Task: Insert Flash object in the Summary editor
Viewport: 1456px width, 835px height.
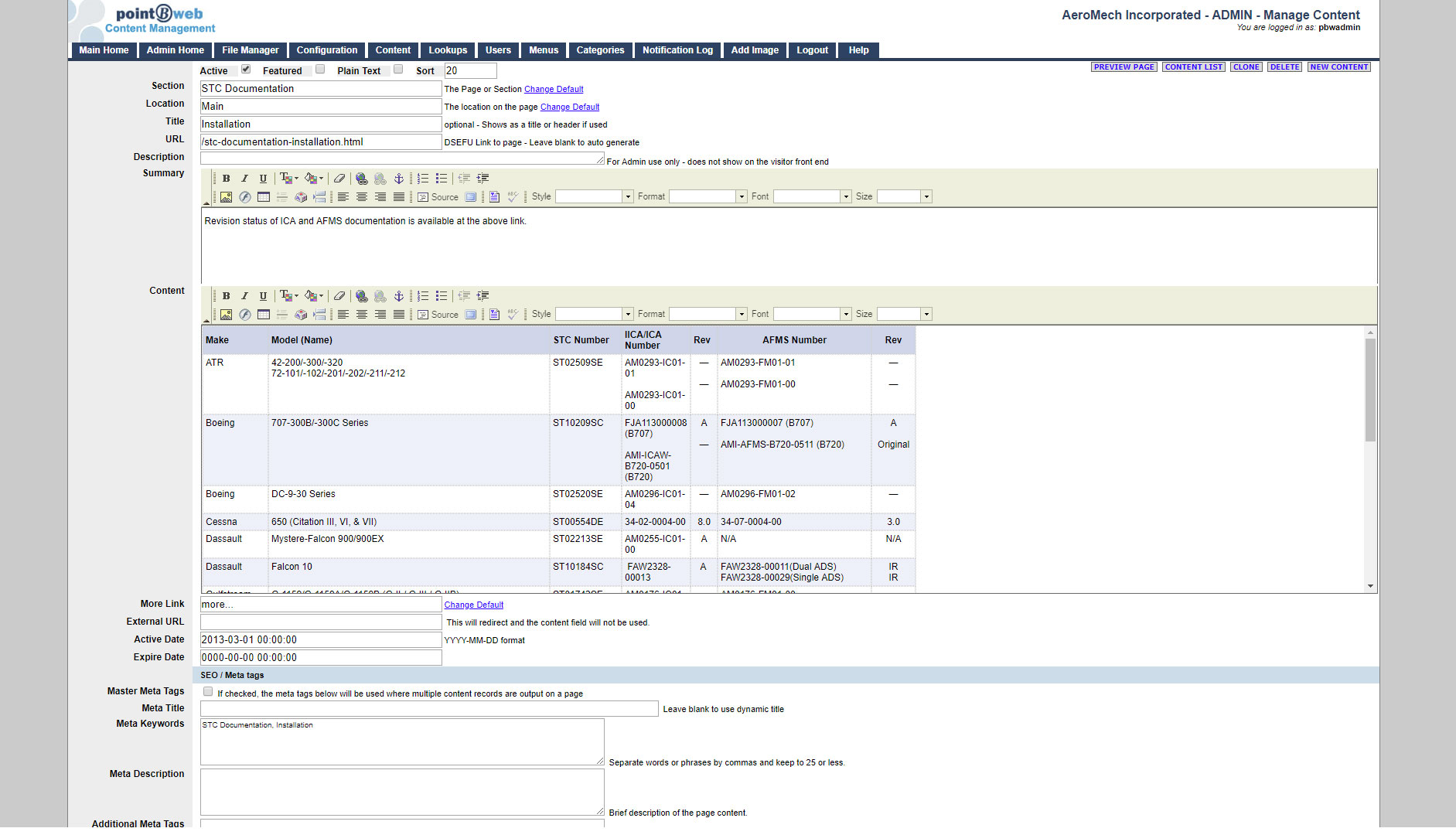Action: click(244, 197)
